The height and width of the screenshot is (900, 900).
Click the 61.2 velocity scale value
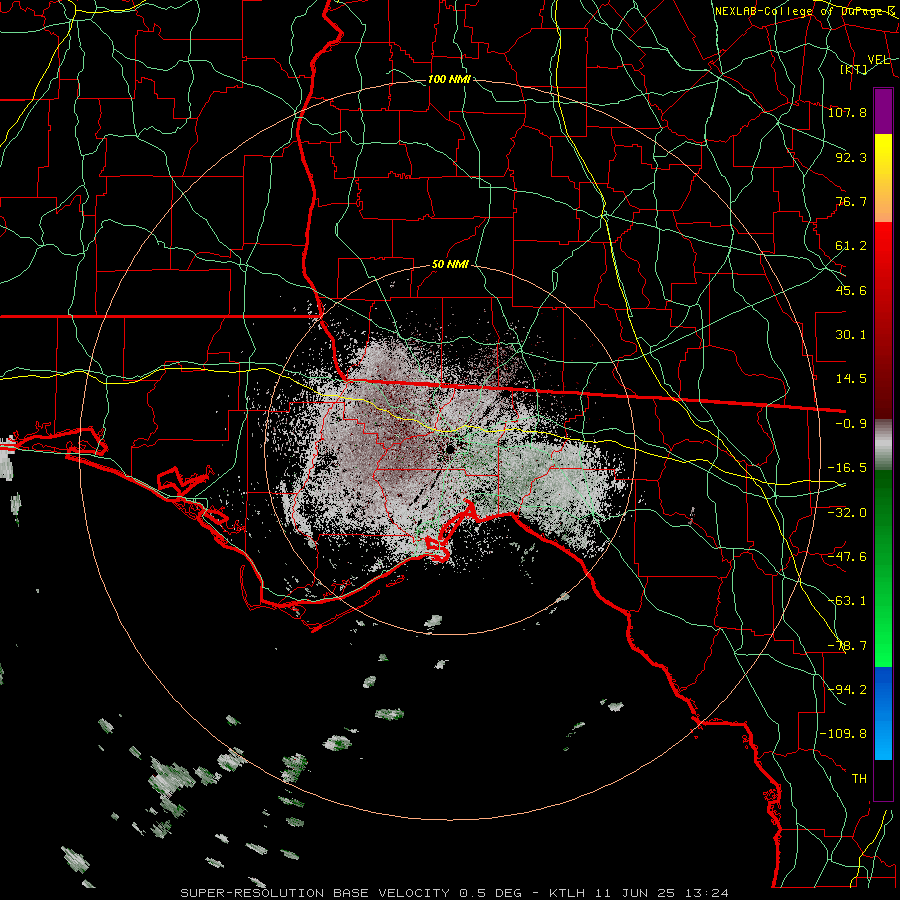point(851,246)
